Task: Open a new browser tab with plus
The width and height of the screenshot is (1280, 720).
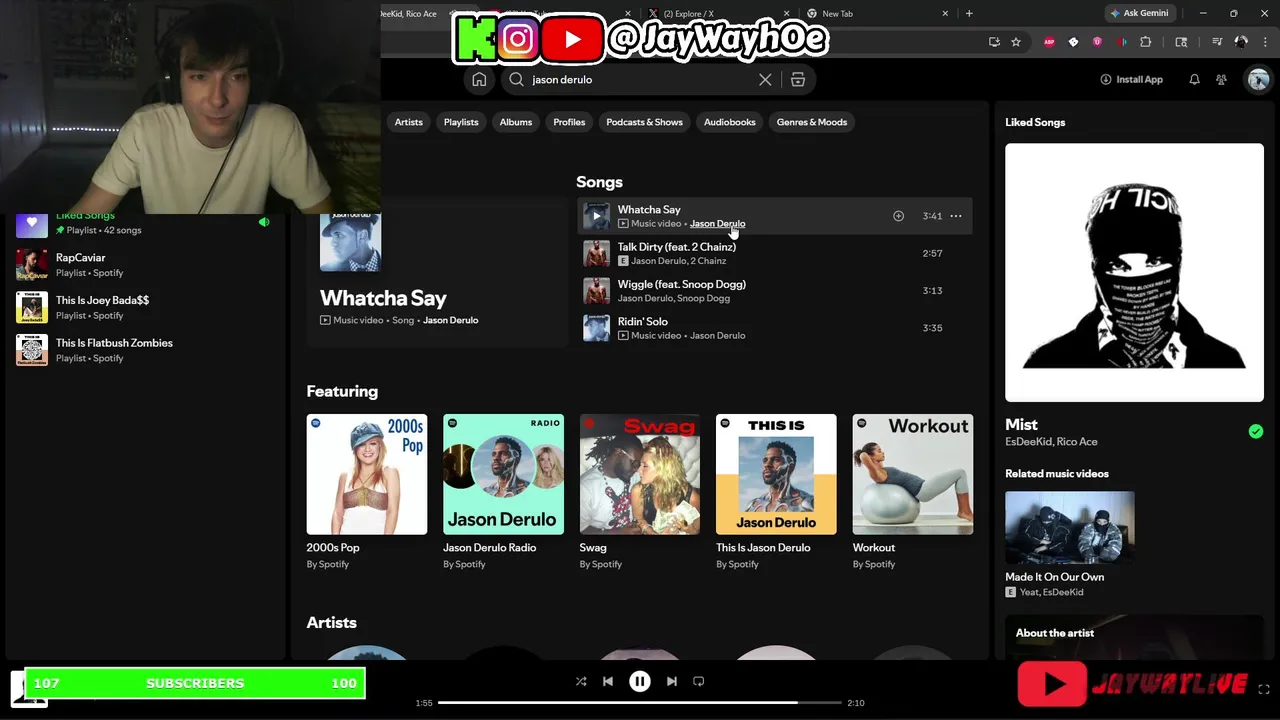Action: click(969, 14)
